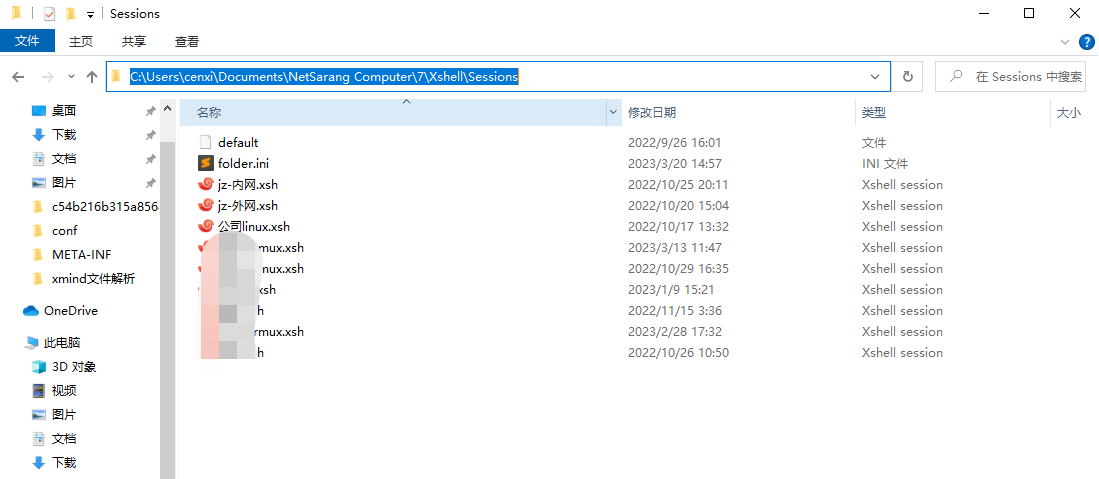The image size is (1099, 479).
Task: Click the 视频 film icon
Action: (39, 391)
